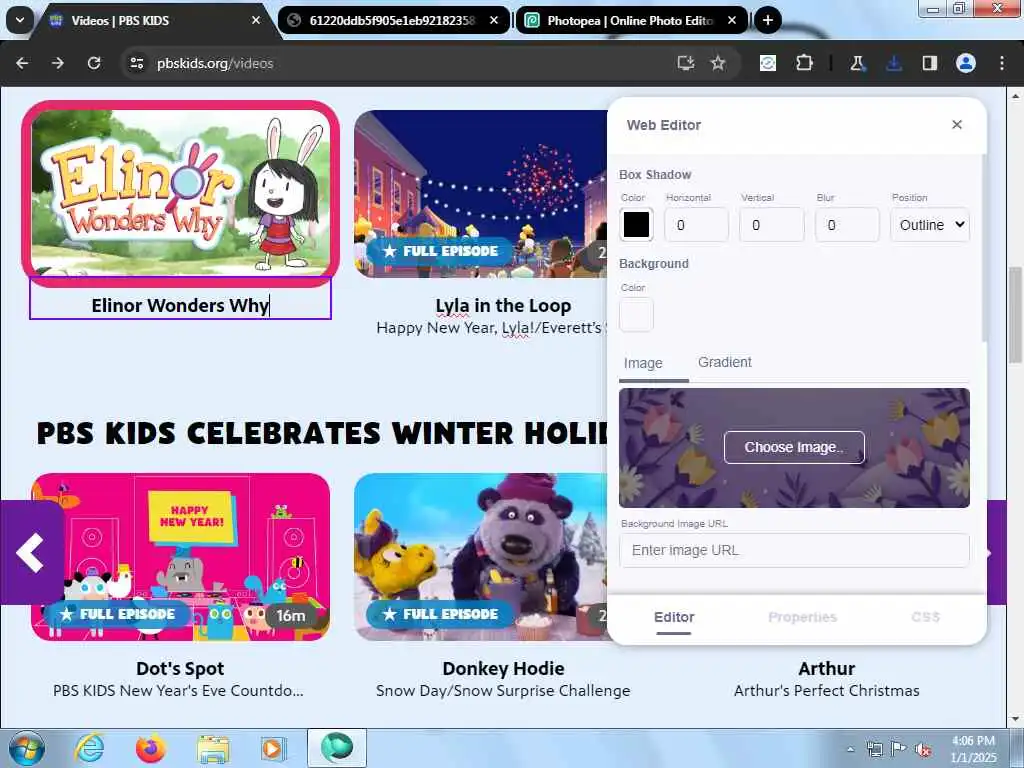Bookmark this page with the star icon
Image resolution: width=1024 pixels, height=768 pixels.
pos(718,63)
